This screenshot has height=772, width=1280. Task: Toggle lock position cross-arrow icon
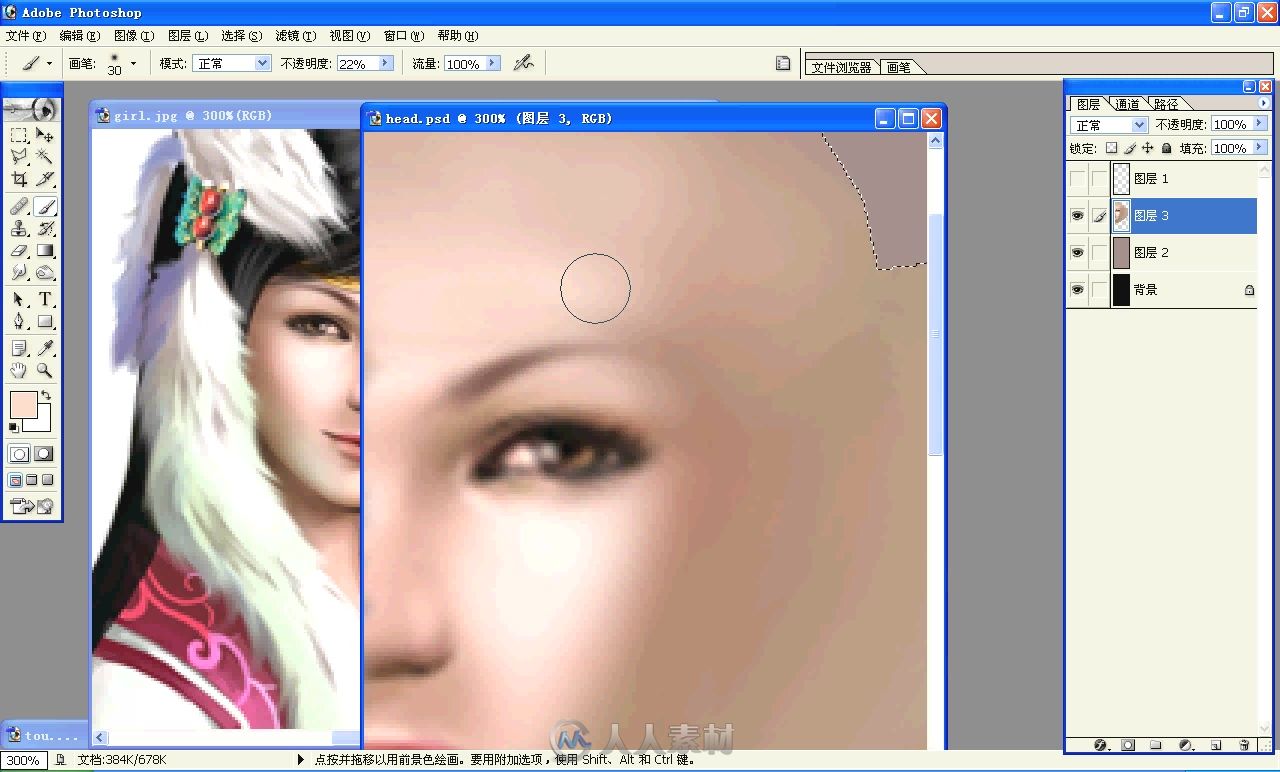point(1147,148)
